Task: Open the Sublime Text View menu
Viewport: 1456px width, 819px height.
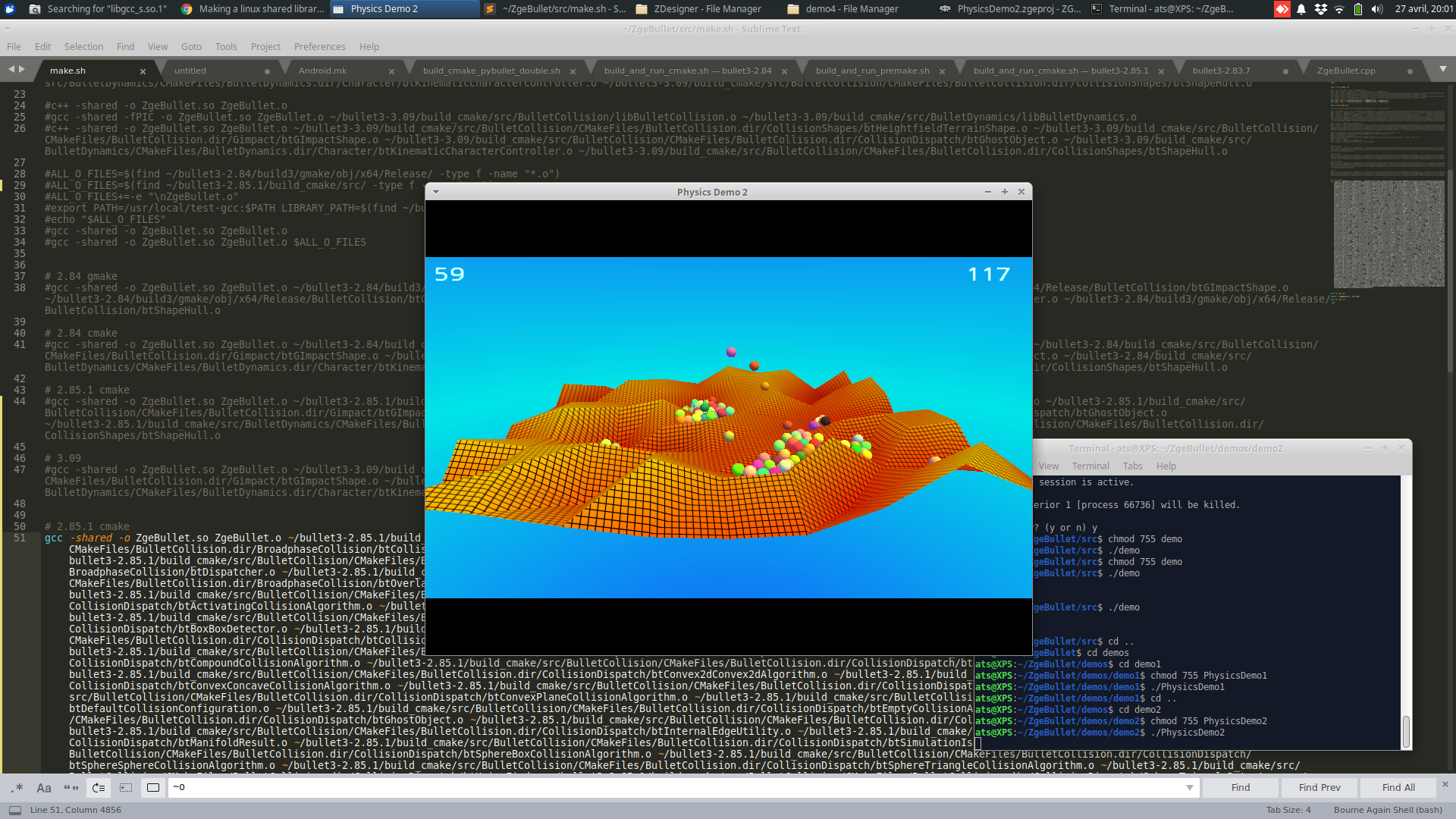Action: click(x=158, y=46)
